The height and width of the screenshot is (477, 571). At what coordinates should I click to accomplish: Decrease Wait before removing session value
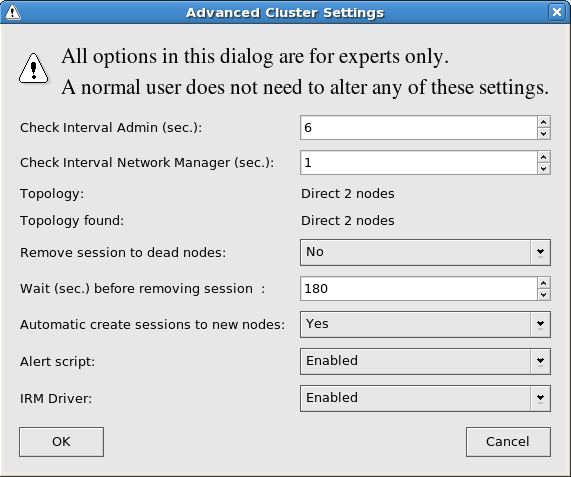pos(544,295)
